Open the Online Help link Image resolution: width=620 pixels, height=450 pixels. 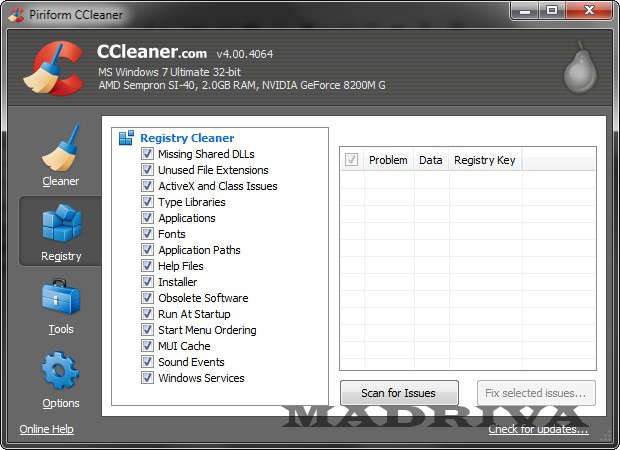[x=47, y=429]
